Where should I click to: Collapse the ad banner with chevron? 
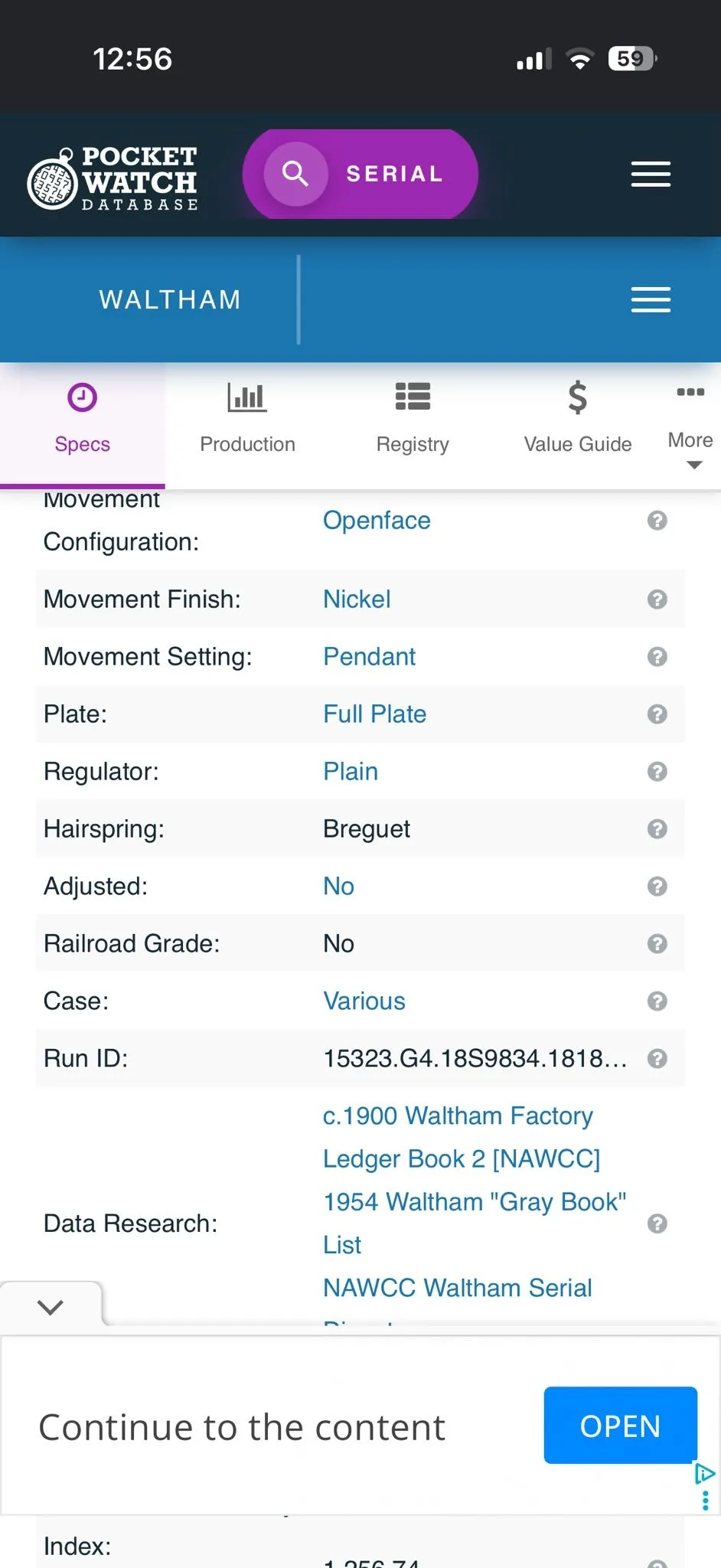point(51,1307)
